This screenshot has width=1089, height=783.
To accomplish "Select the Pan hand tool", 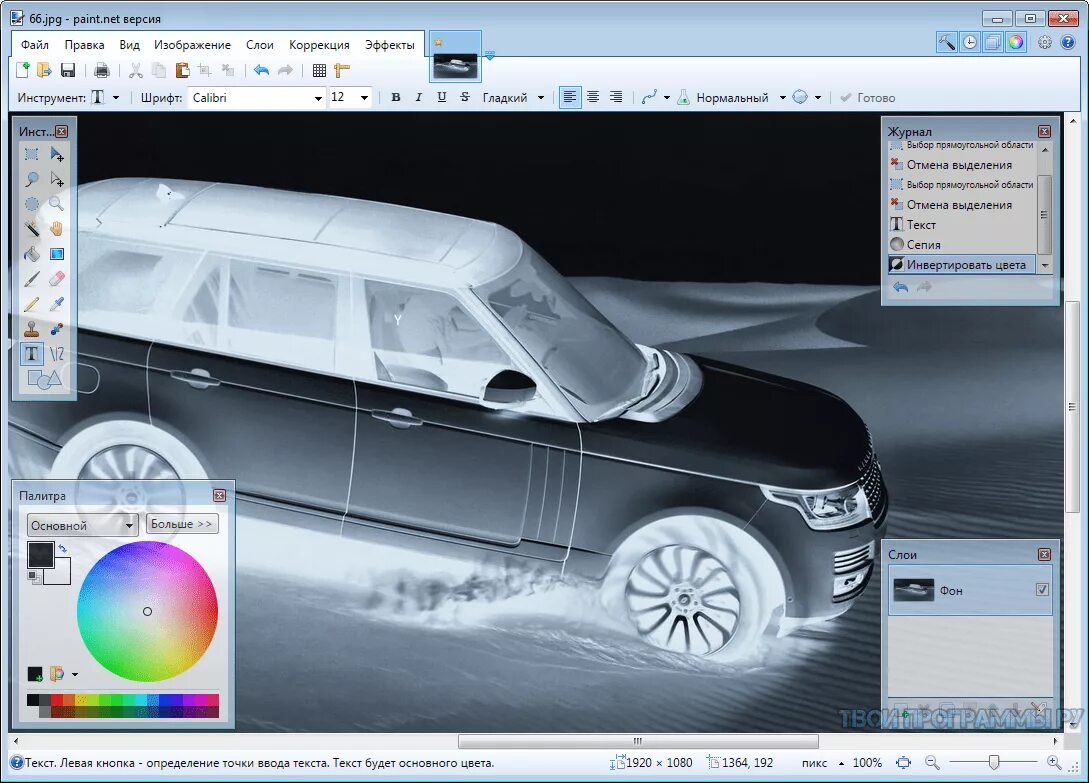I will pyautogui.click(x=57, y=229).
